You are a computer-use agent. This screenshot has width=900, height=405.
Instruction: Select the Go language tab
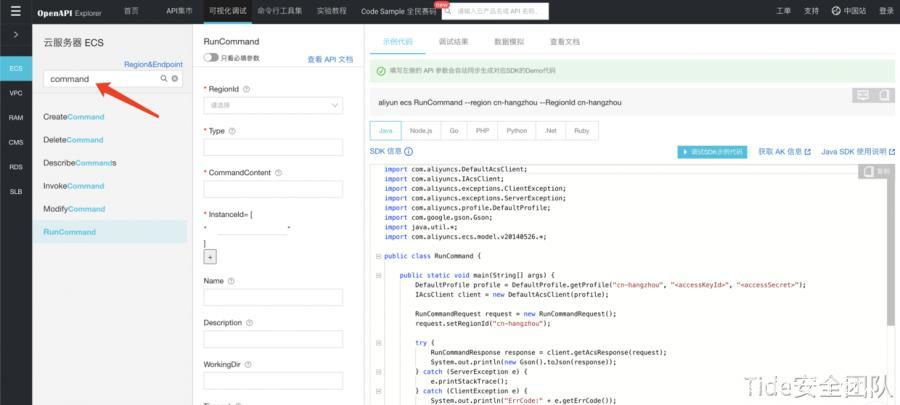(x=454, y=131)
